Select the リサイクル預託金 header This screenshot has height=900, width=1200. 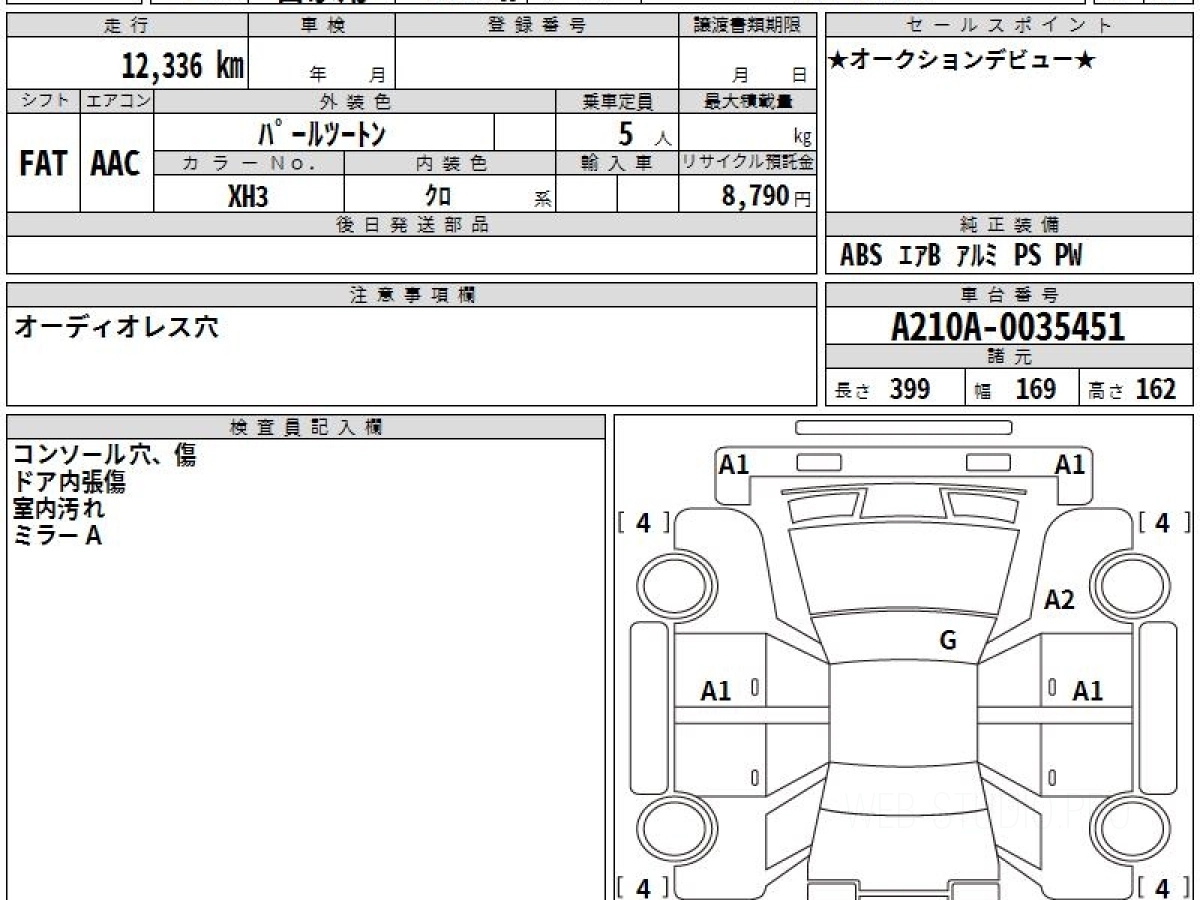coord(747,163)
